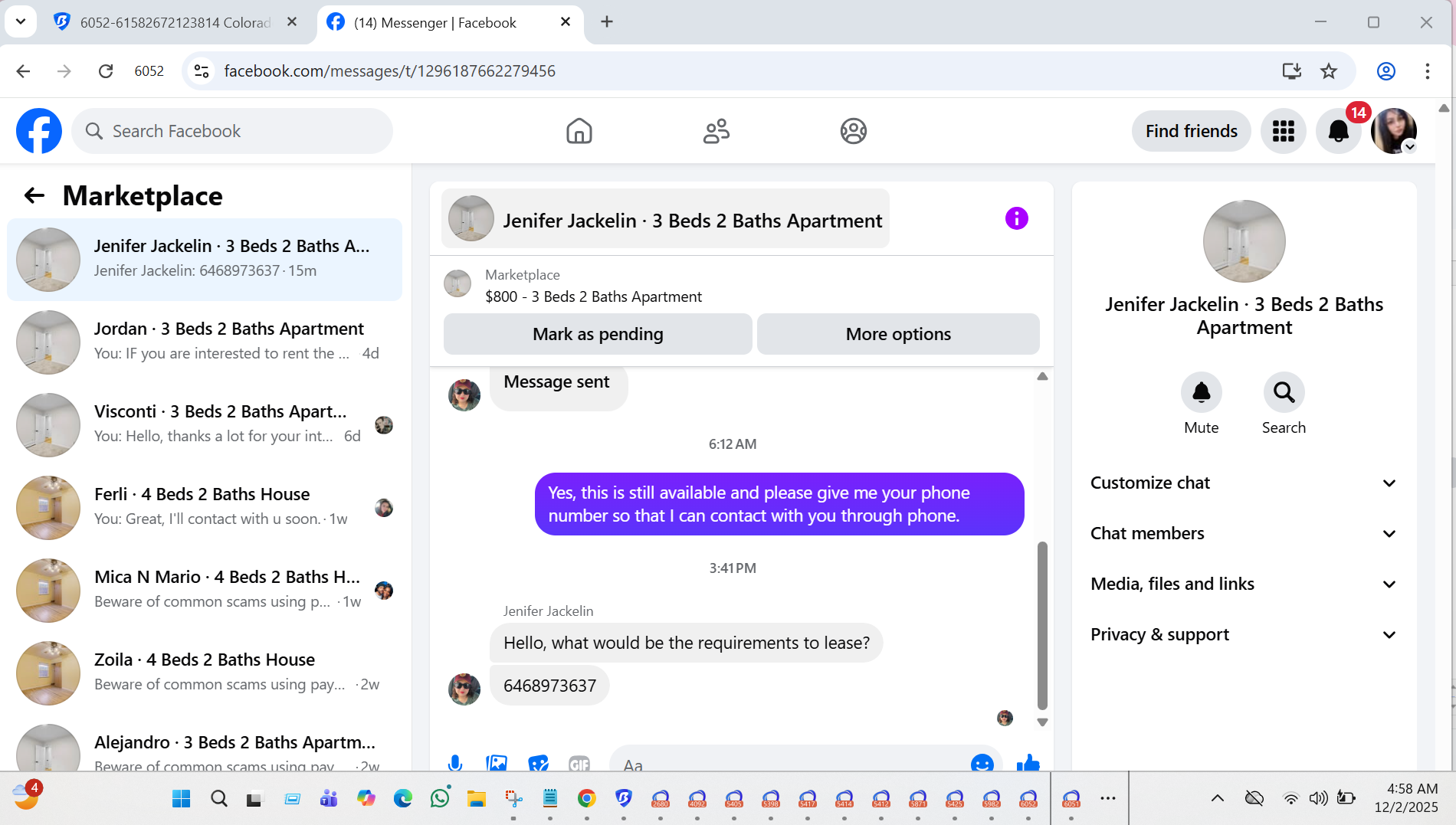Click the chat messages scrollbar thumb

pos(1042,625)
